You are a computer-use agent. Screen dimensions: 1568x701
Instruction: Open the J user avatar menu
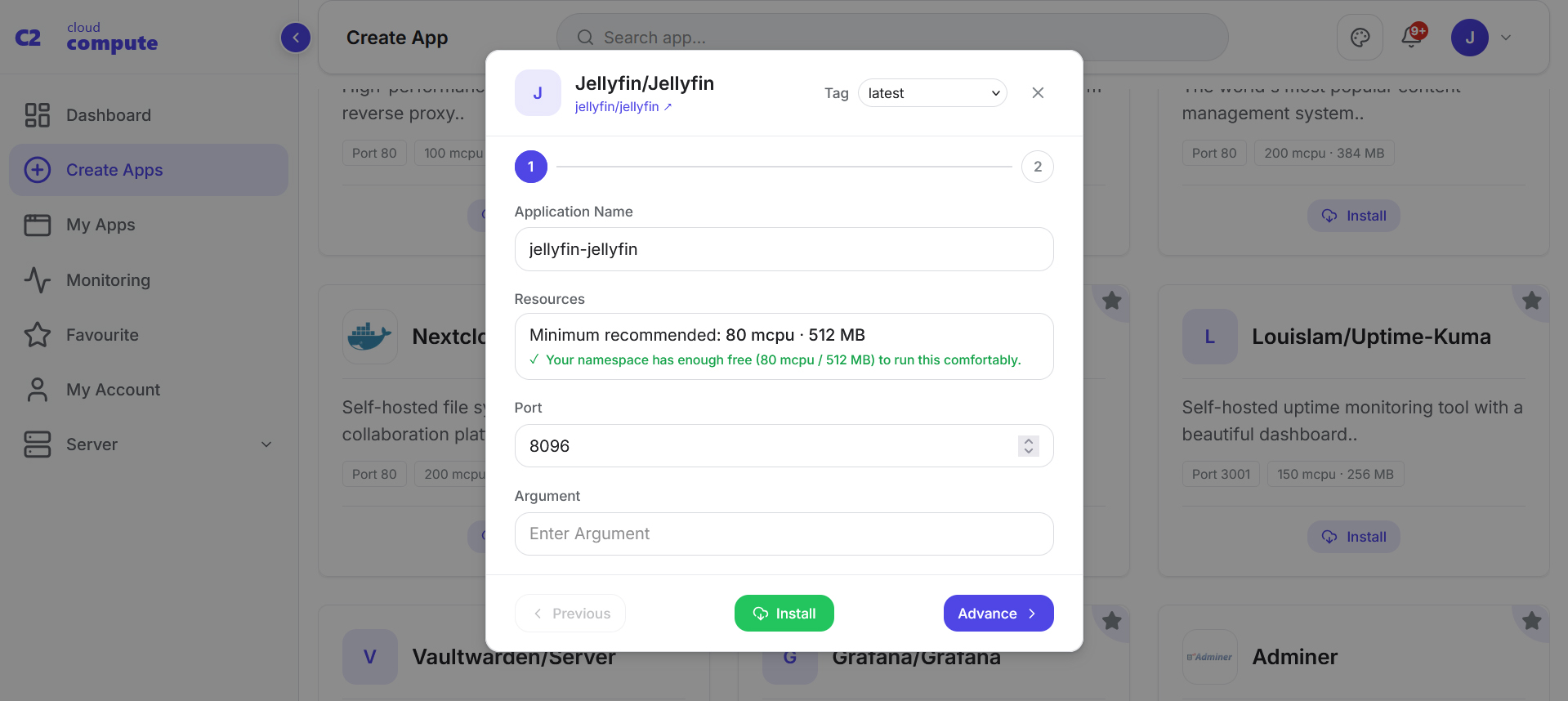(x=1469, y=38)
